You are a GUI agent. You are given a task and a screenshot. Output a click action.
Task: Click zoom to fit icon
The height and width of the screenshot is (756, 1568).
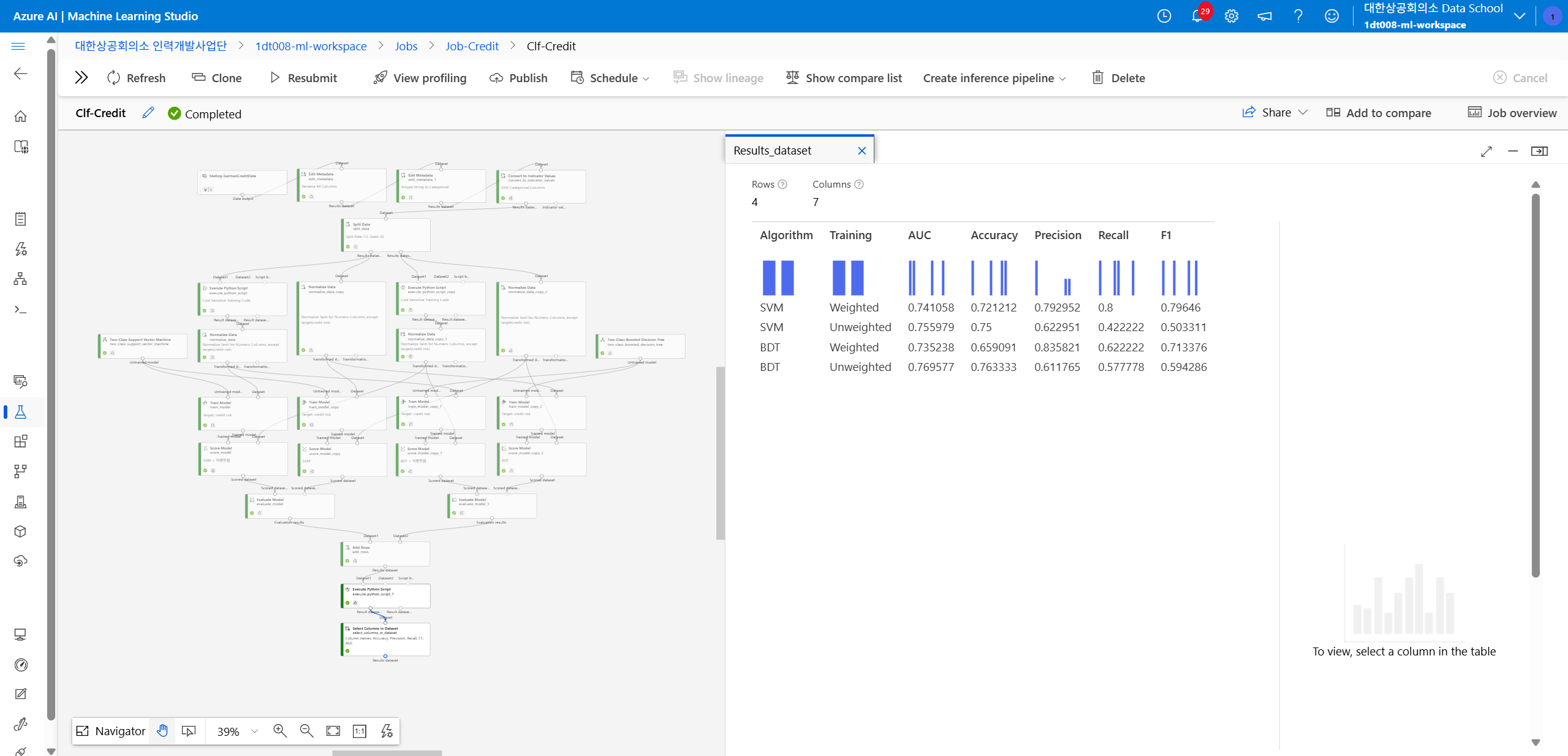click(333, 730)
